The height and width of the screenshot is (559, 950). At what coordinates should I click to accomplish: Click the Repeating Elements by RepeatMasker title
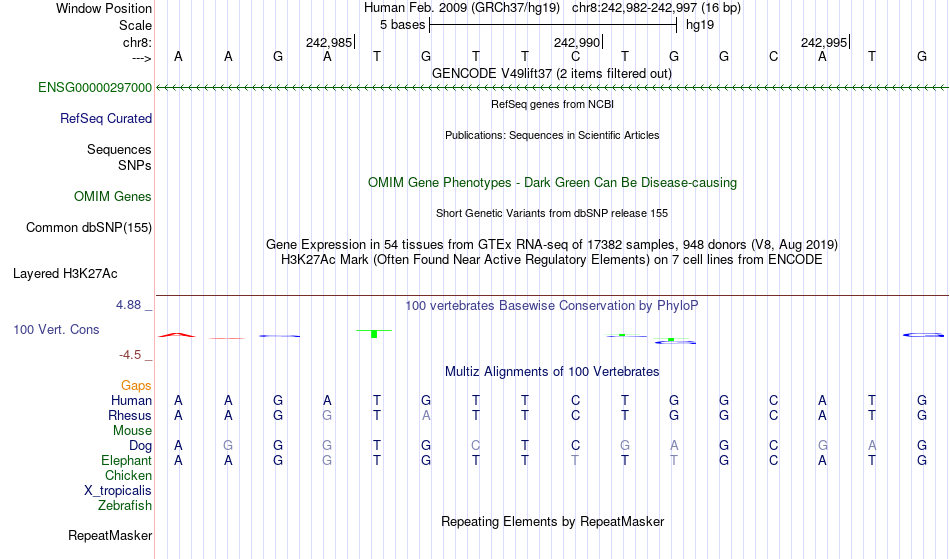(552, 522)
